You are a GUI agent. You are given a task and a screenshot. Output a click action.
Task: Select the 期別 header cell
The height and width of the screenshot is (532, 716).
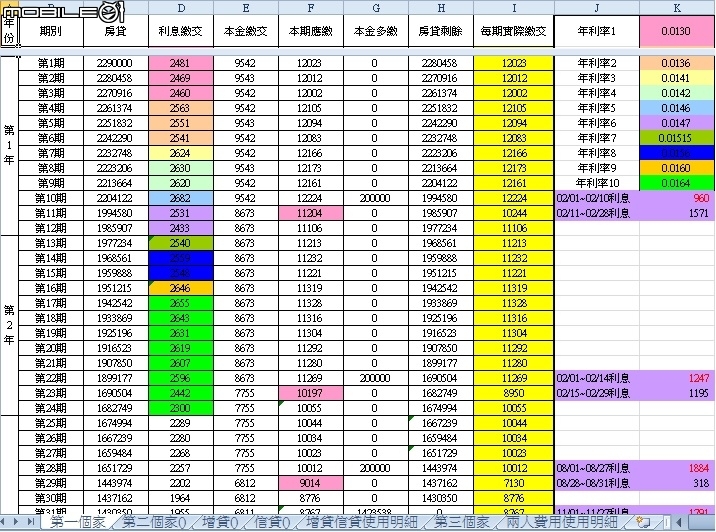point(51,31)
